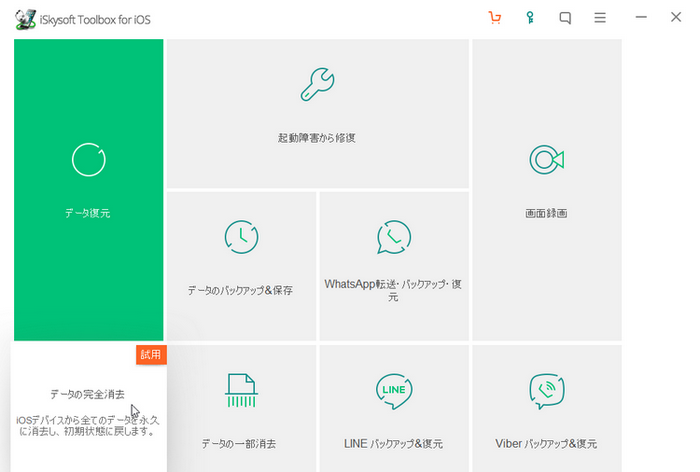Click the screen recorder camera icon
Screen dimensions: 700x472
tap(547, 160)
